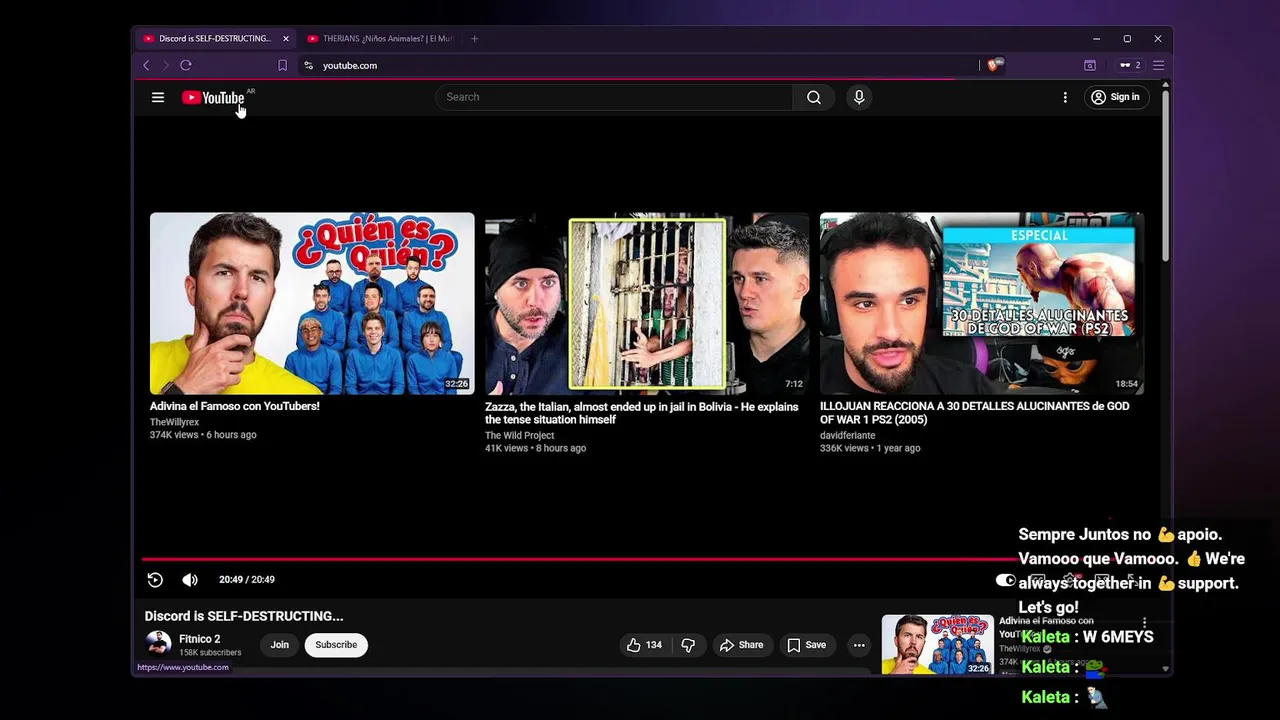Click the Sign in button
Screen dimensions: 1280x720
pos(1115,97)
